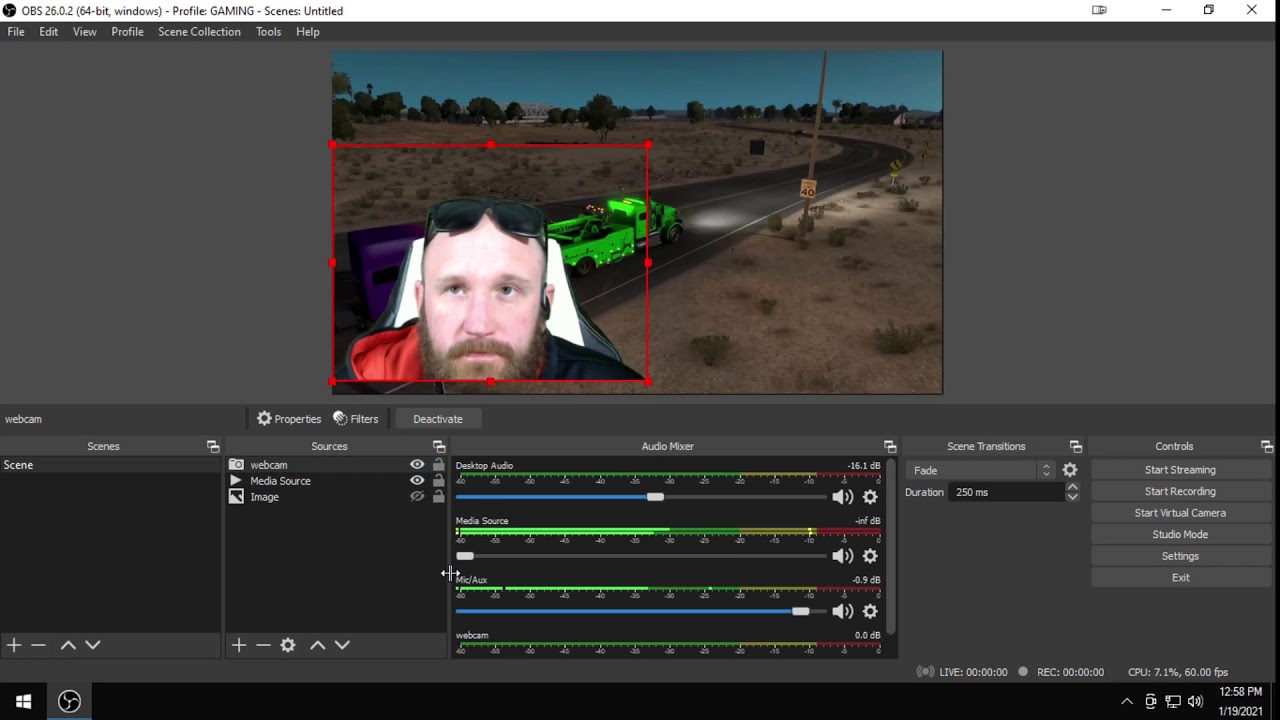
Task: Select the Media Source row
Action: tap(336, 481)
